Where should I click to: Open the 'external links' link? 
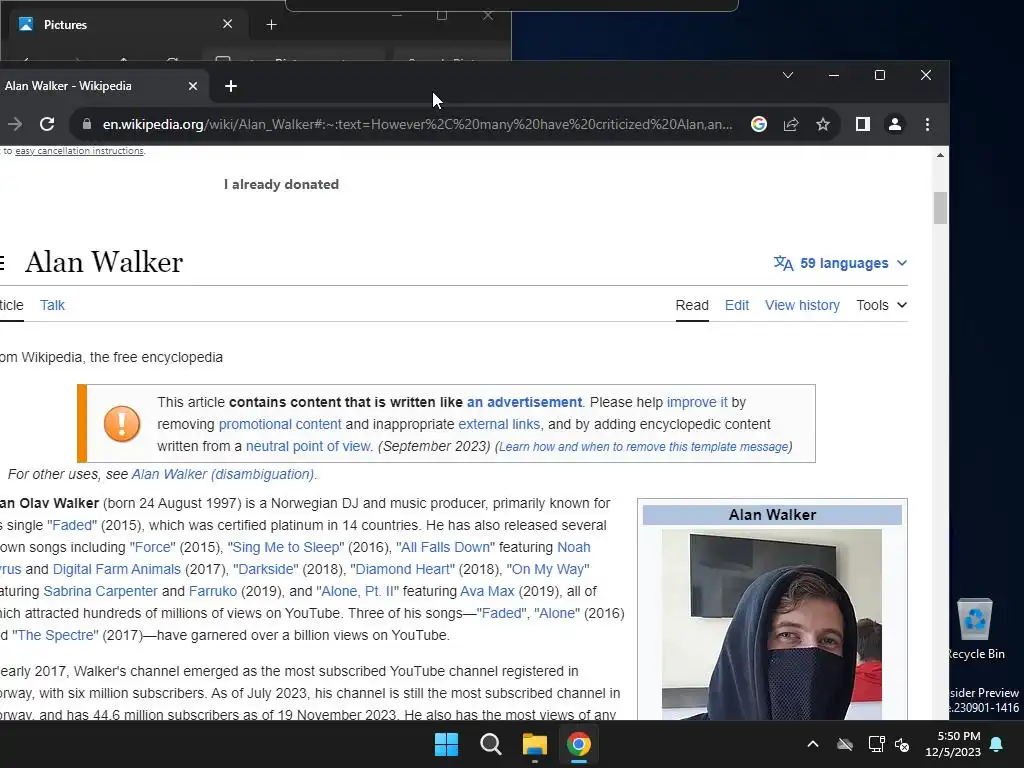coord(500,424)
